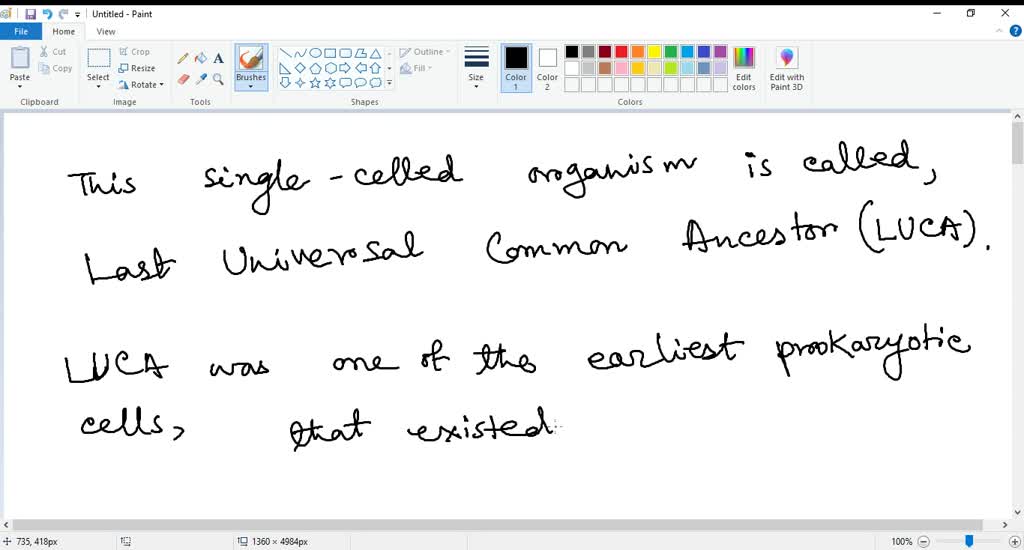1024x550 pixels.
Task: Set Color 1 as the active color
Action: [516, 66]
